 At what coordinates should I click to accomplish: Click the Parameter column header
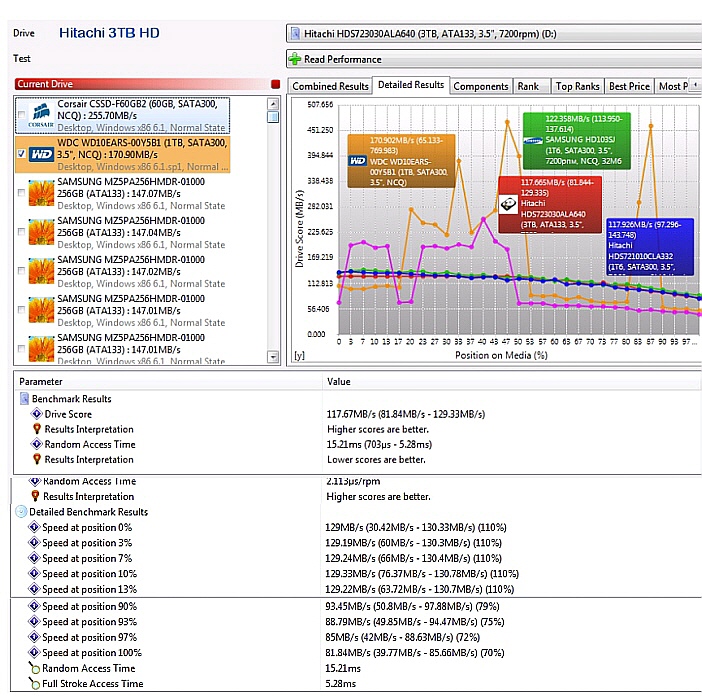[x=168, y=381]
